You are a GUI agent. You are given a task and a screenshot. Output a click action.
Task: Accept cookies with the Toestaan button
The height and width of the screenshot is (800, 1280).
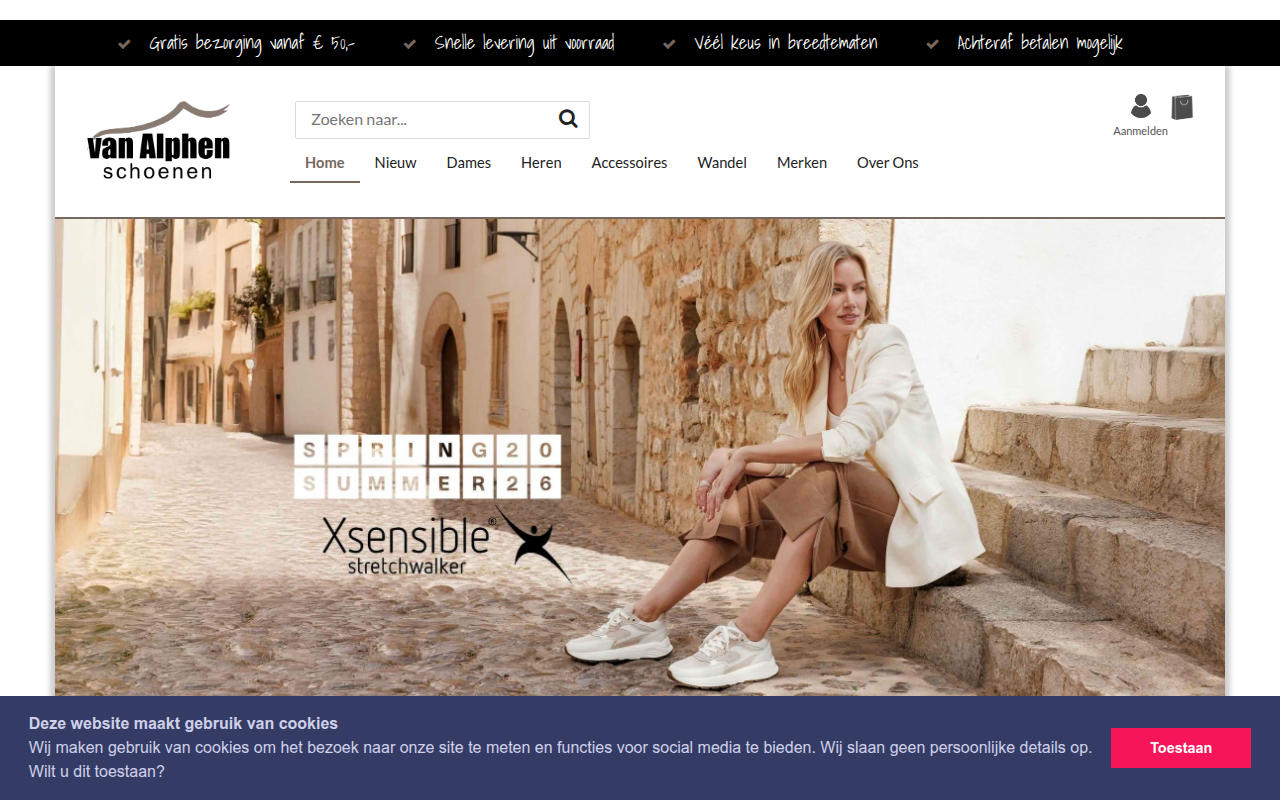[x=1181, y=748]
